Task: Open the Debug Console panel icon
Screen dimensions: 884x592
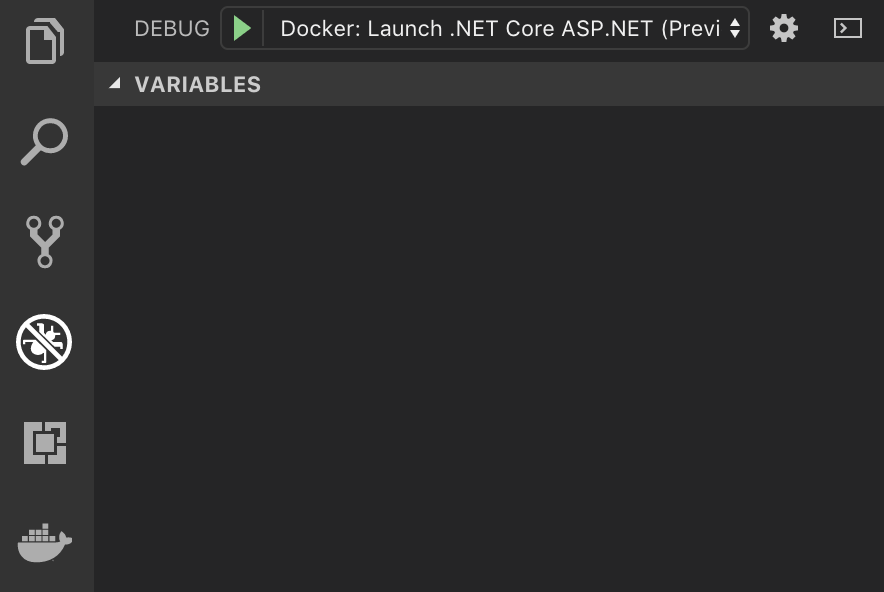Action: (x=849, y=28)
